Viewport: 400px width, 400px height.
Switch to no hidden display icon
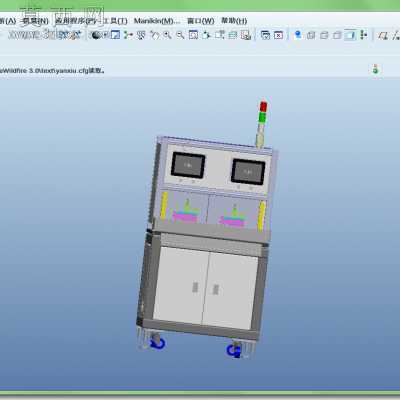tap(337, 35)
